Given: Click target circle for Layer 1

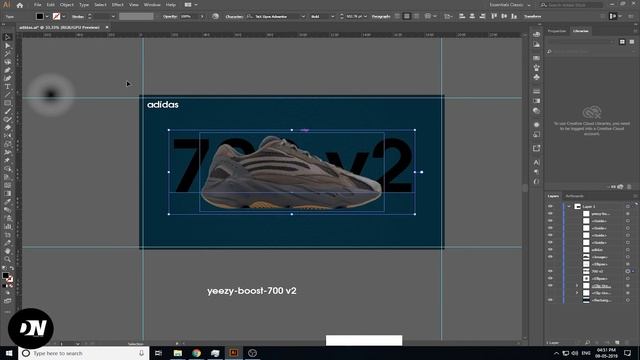Looking at the screenshot, I should pyautogui.click(x=628, y=206).
